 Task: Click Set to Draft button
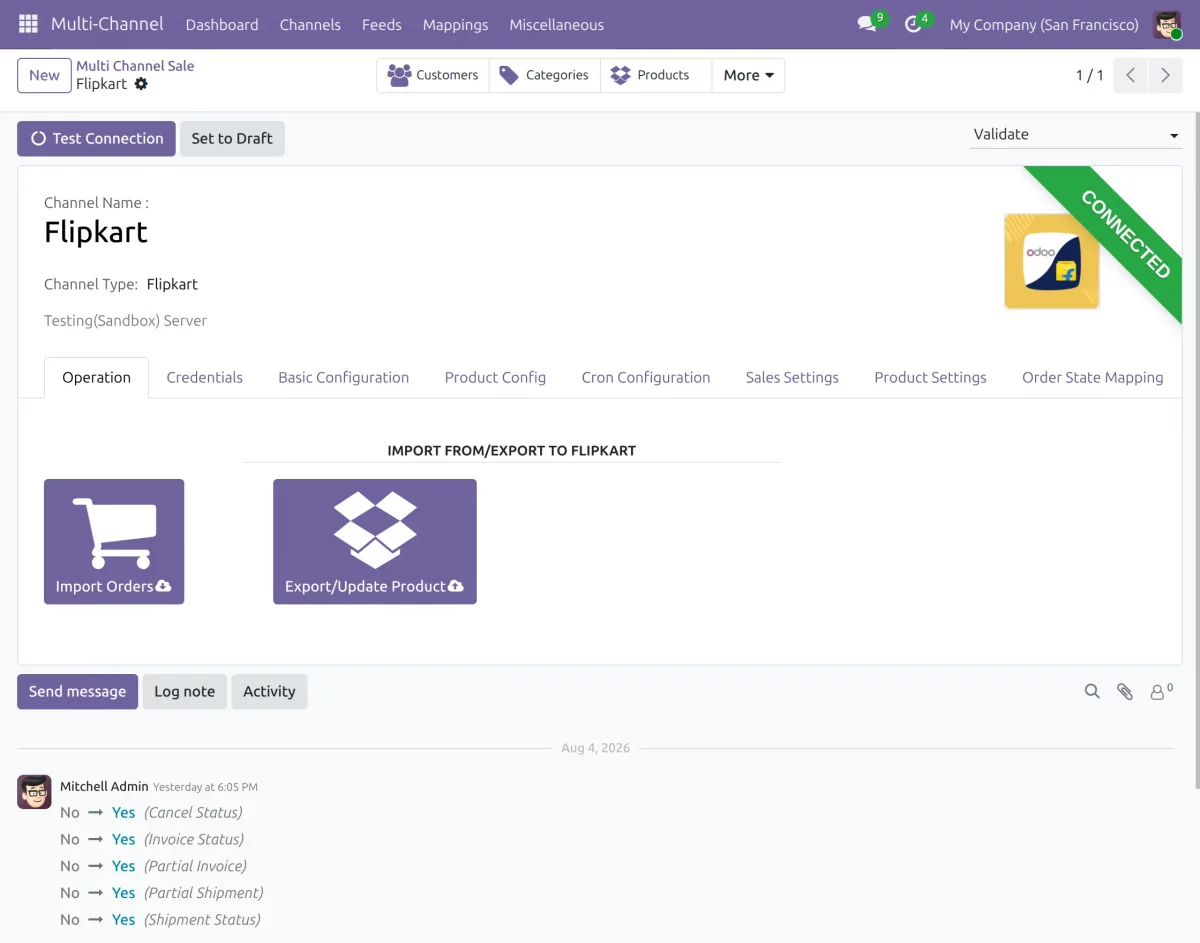click(232, 138)
